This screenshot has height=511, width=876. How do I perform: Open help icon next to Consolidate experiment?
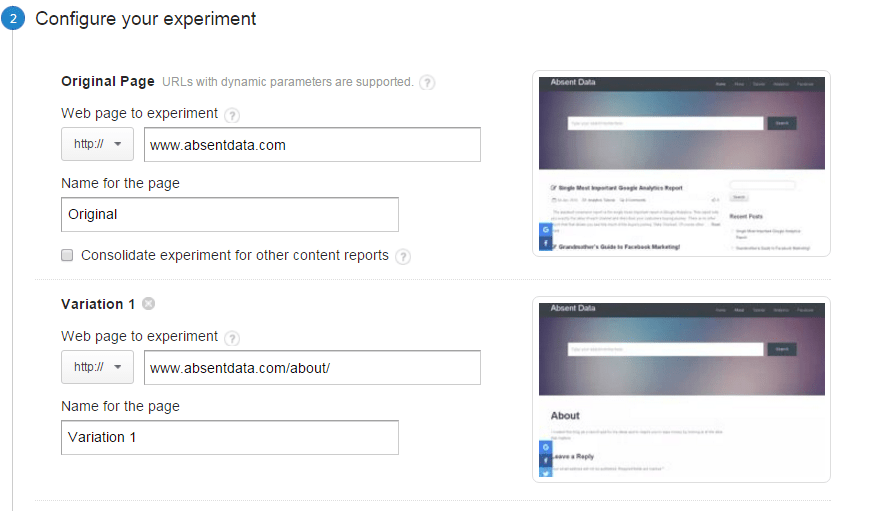point(403,256)
